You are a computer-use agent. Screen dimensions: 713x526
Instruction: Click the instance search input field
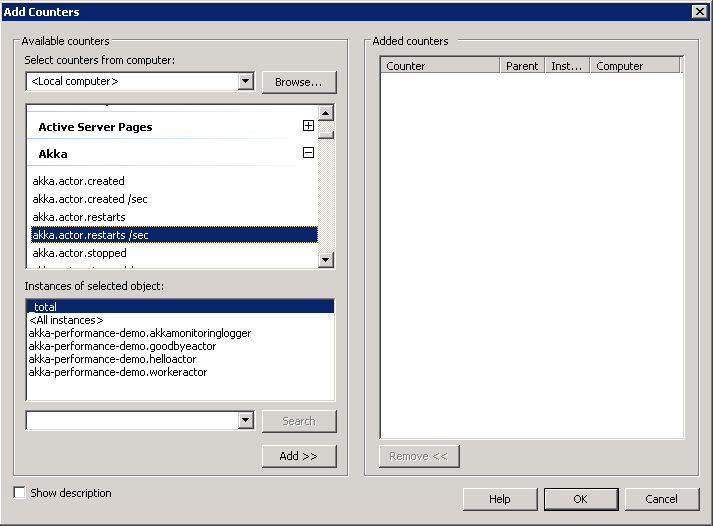click(x=132, y=420)
